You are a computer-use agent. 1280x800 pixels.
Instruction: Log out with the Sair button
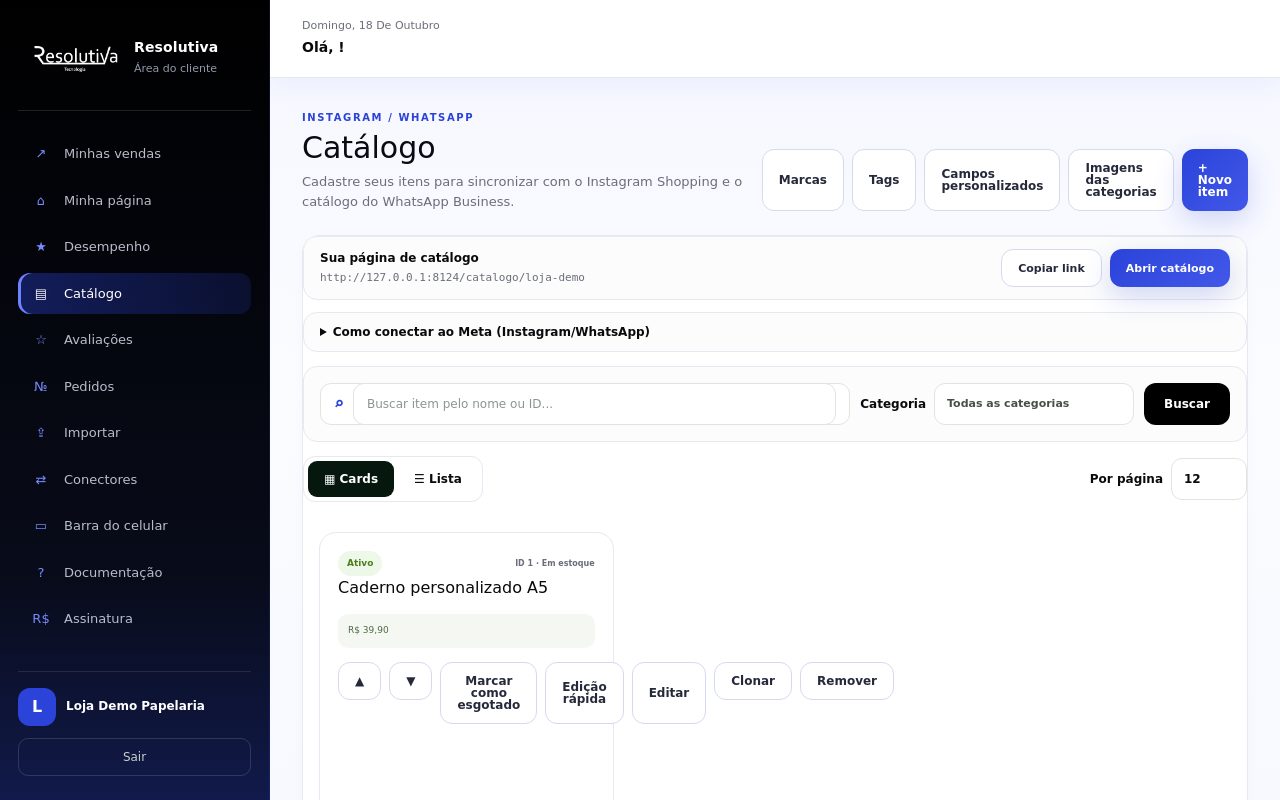tap(134, 757)
